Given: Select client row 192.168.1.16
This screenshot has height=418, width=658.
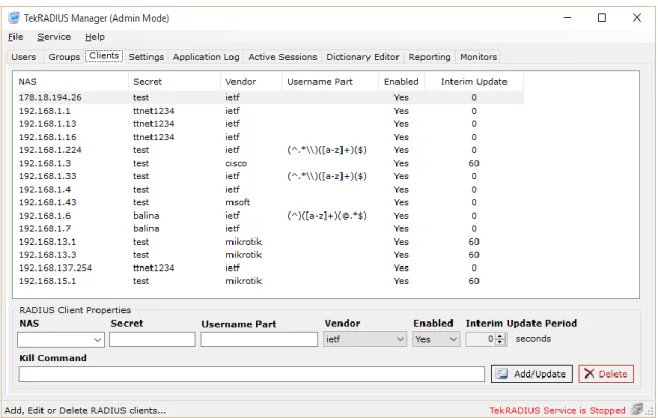Looking at the screenshot, I should 269,137.
